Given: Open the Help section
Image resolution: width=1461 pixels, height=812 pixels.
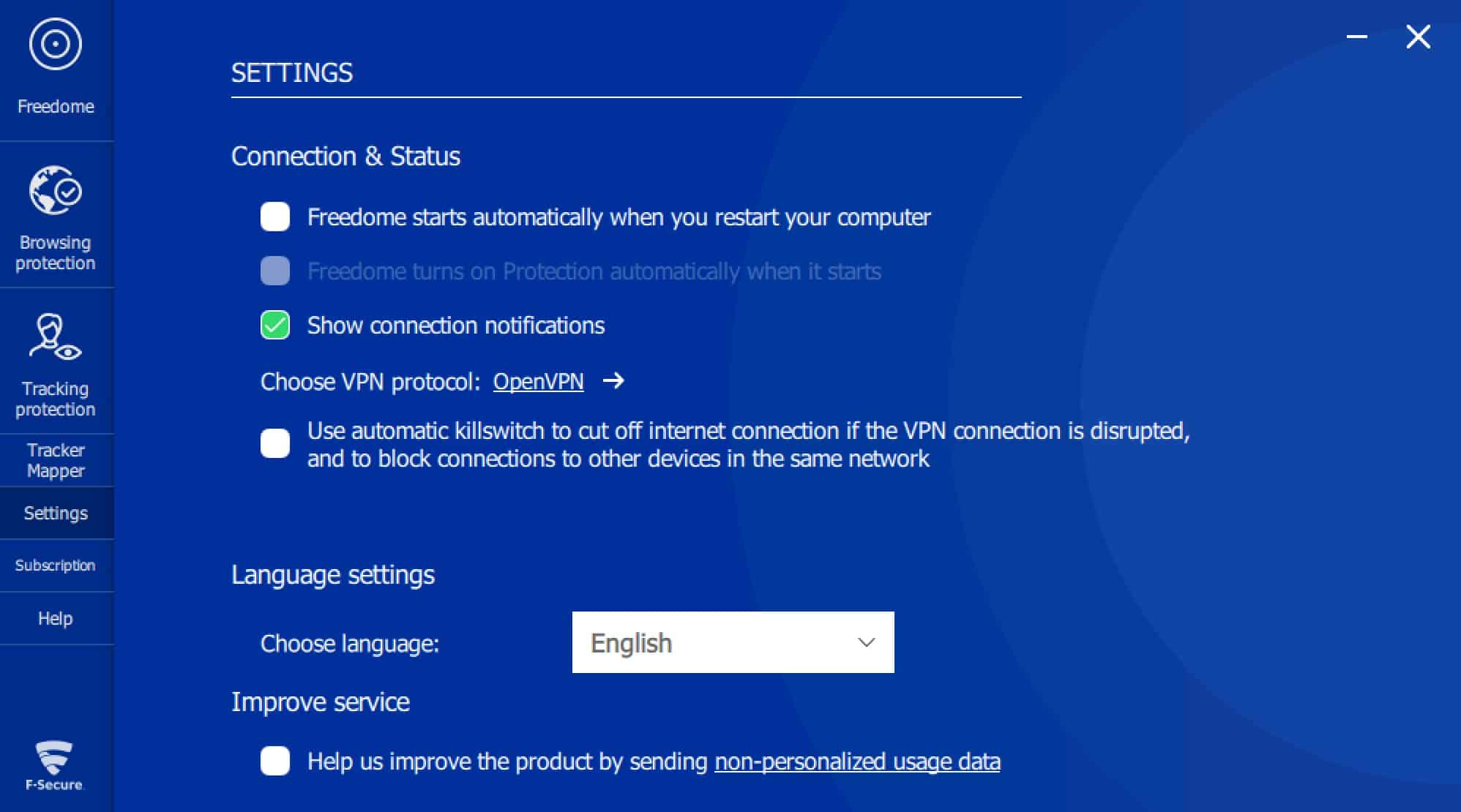Looking at the screenshot, I should coord(56,618).
